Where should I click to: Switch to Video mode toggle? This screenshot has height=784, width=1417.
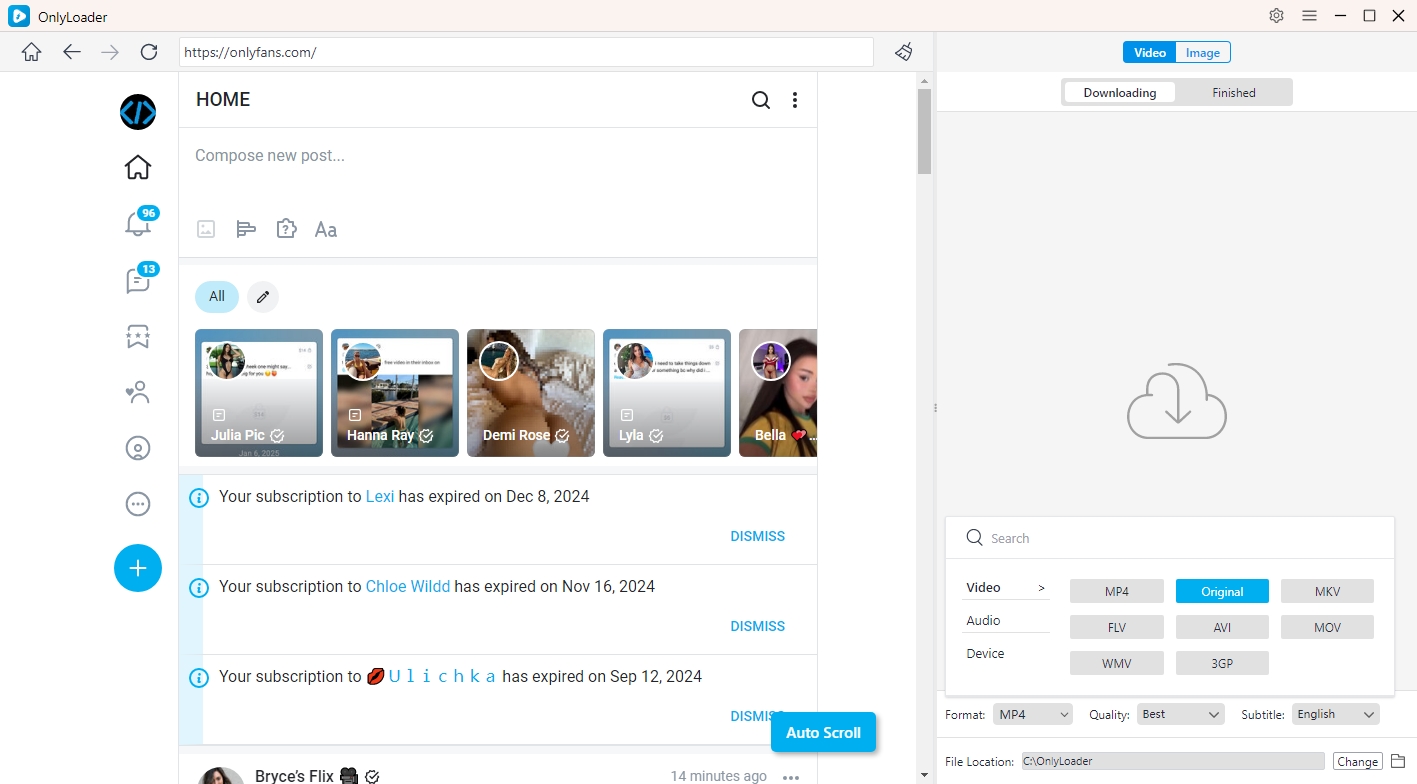click(1149, 52)
